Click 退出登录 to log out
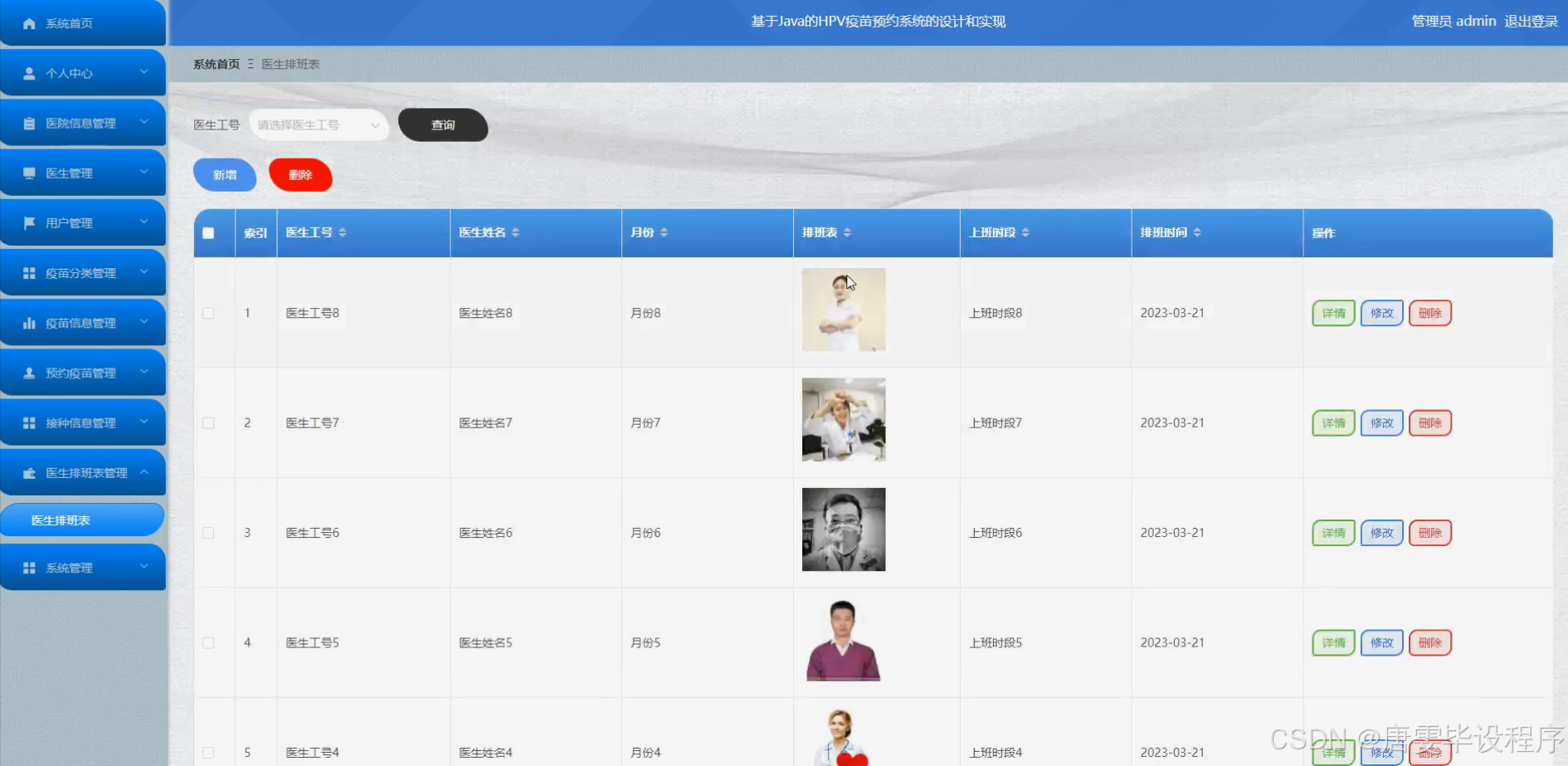Image resolution: width=1568 pixels, height=766 pixels. click(x=1531, y=22)
